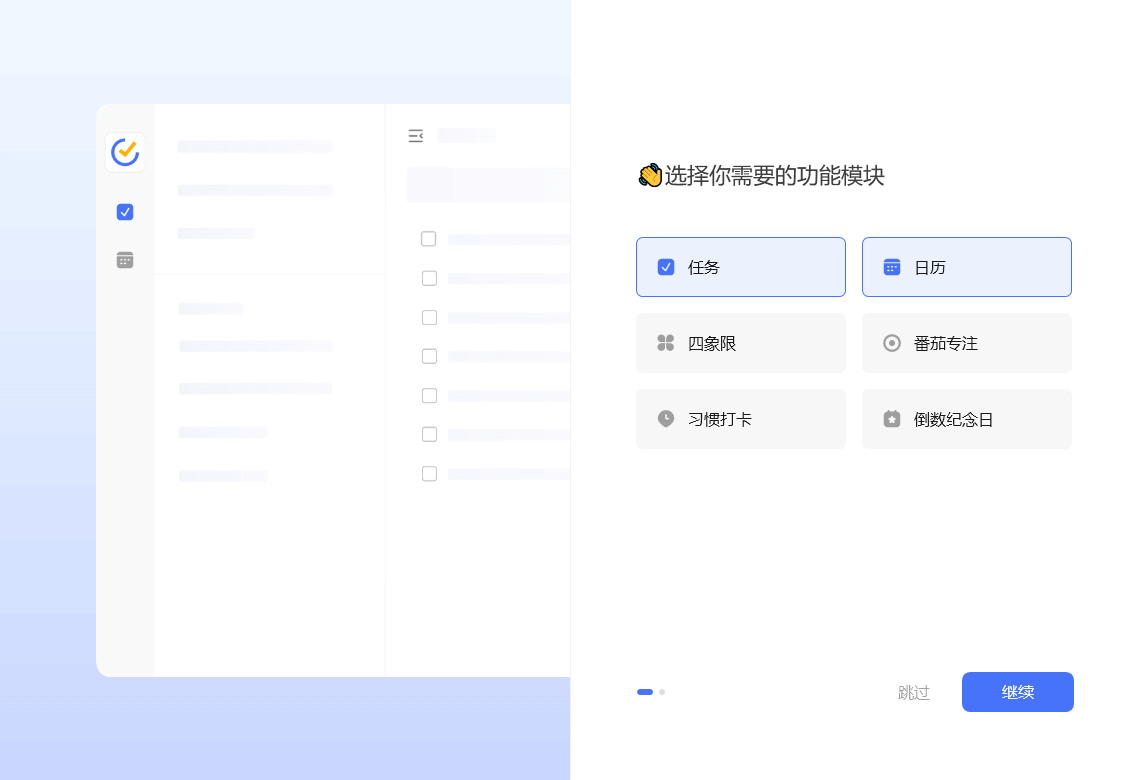This screenshot has height=780, width=1140.
Task: Enable the 番茄专注 module
Action: tap(967, 343)
